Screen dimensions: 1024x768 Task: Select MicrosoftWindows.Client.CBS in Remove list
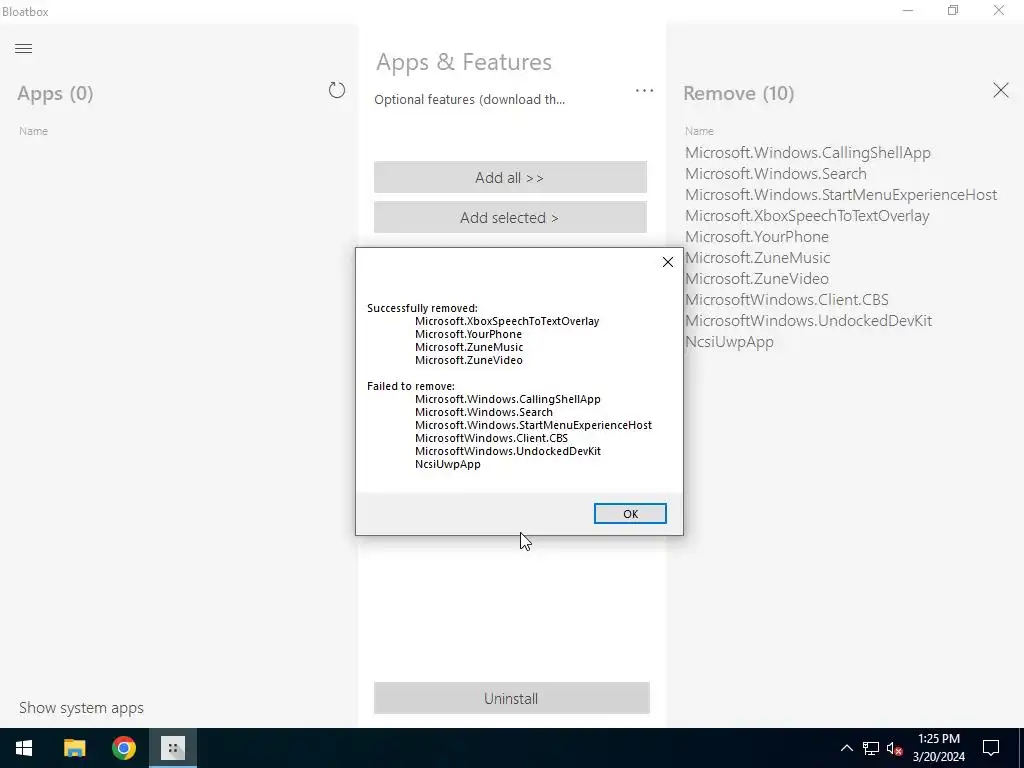click(787, 299)
